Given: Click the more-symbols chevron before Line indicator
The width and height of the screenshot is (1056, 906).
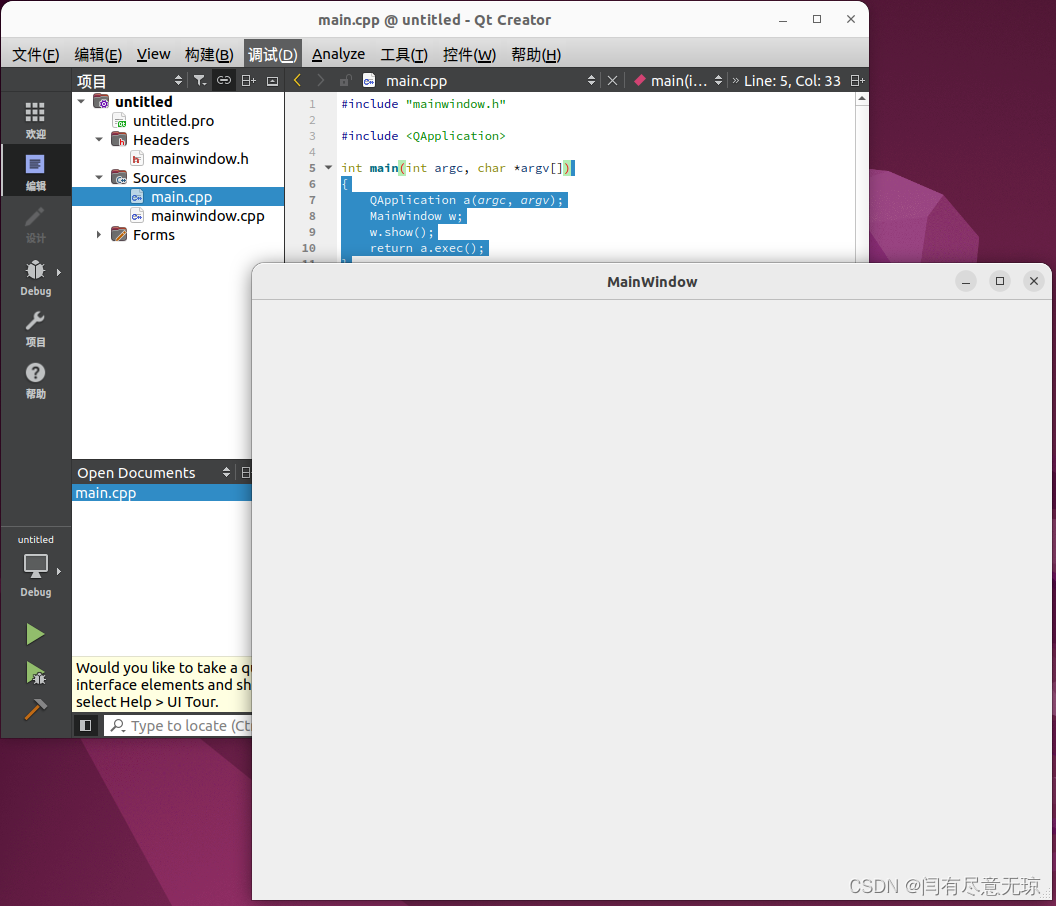Looking at the screenshot, I should click(x=735, y=81).
